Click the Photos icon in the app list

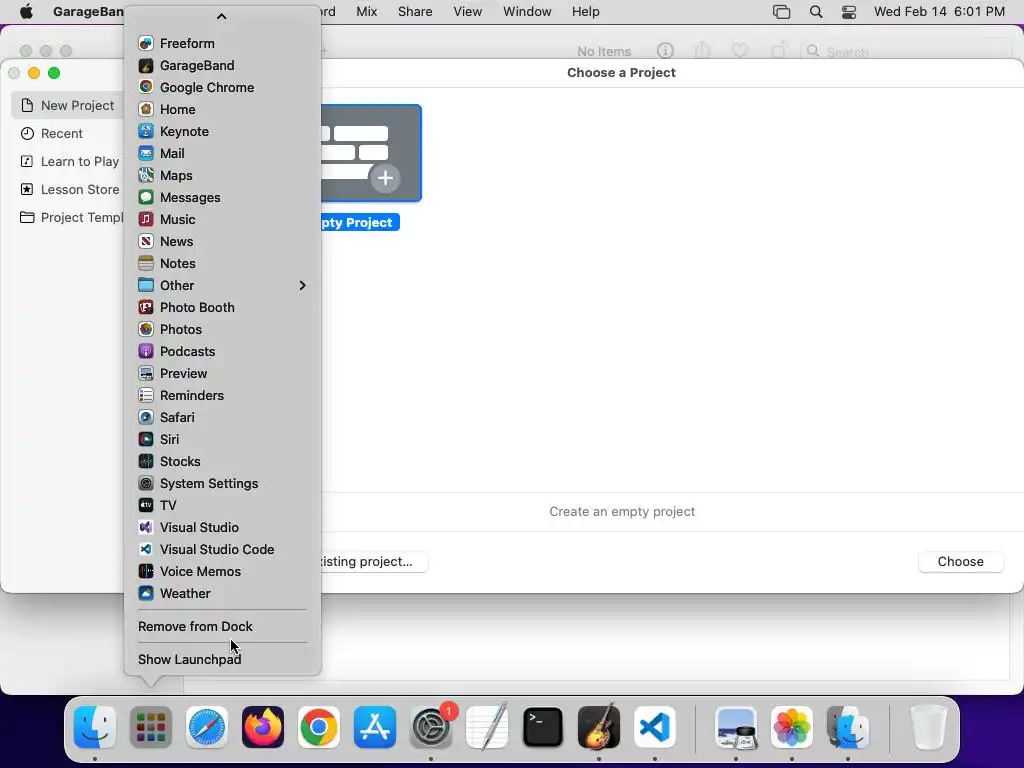pyautogui.click(x=146, y=329)
